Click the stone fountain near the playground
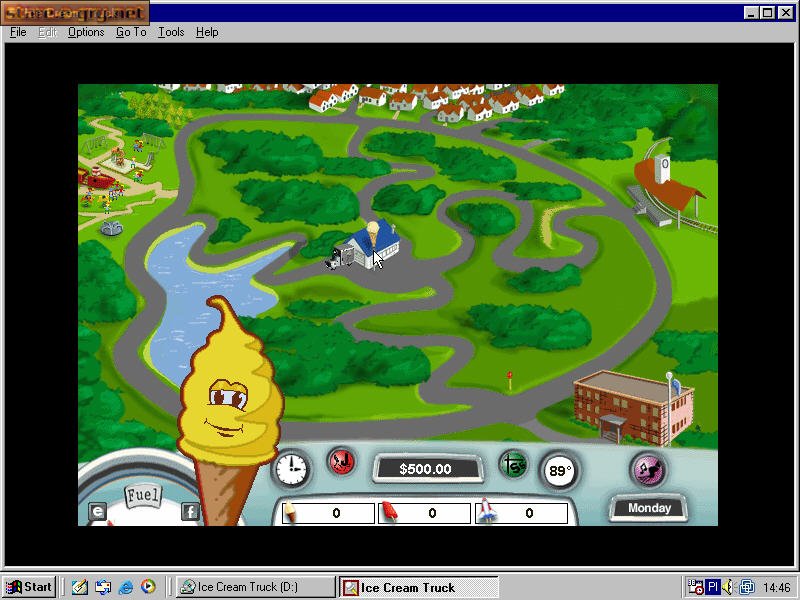 pos(111,228)
